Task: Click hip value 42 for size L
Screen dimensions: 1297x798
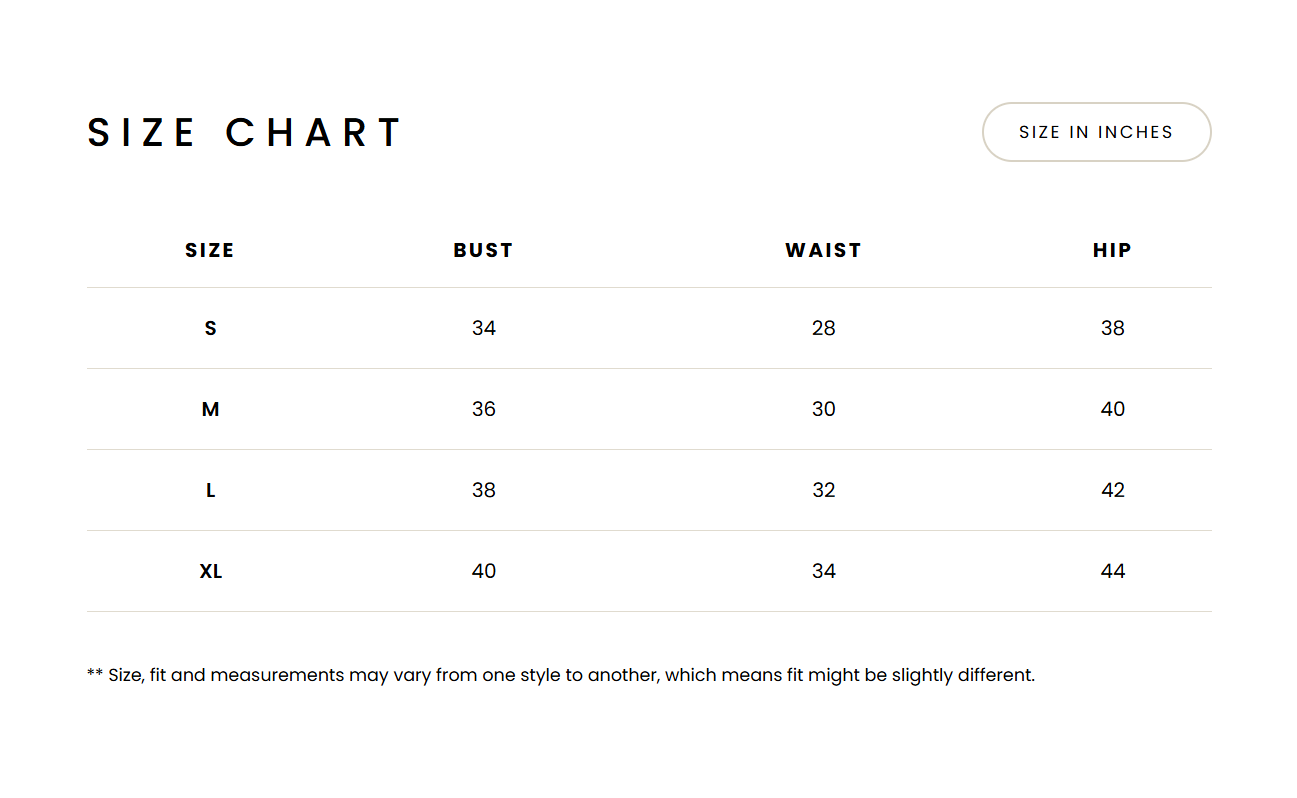Action: coord(1112,490)
